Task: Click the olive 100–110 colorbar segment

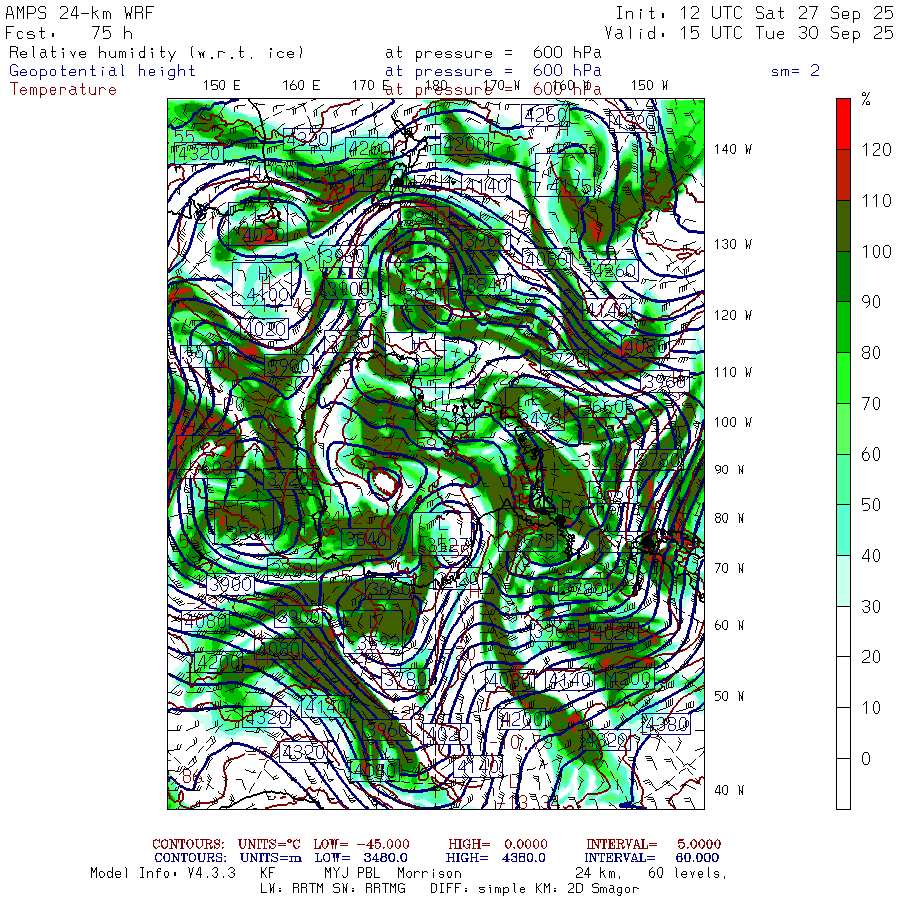Action: (x=843, y=226)
